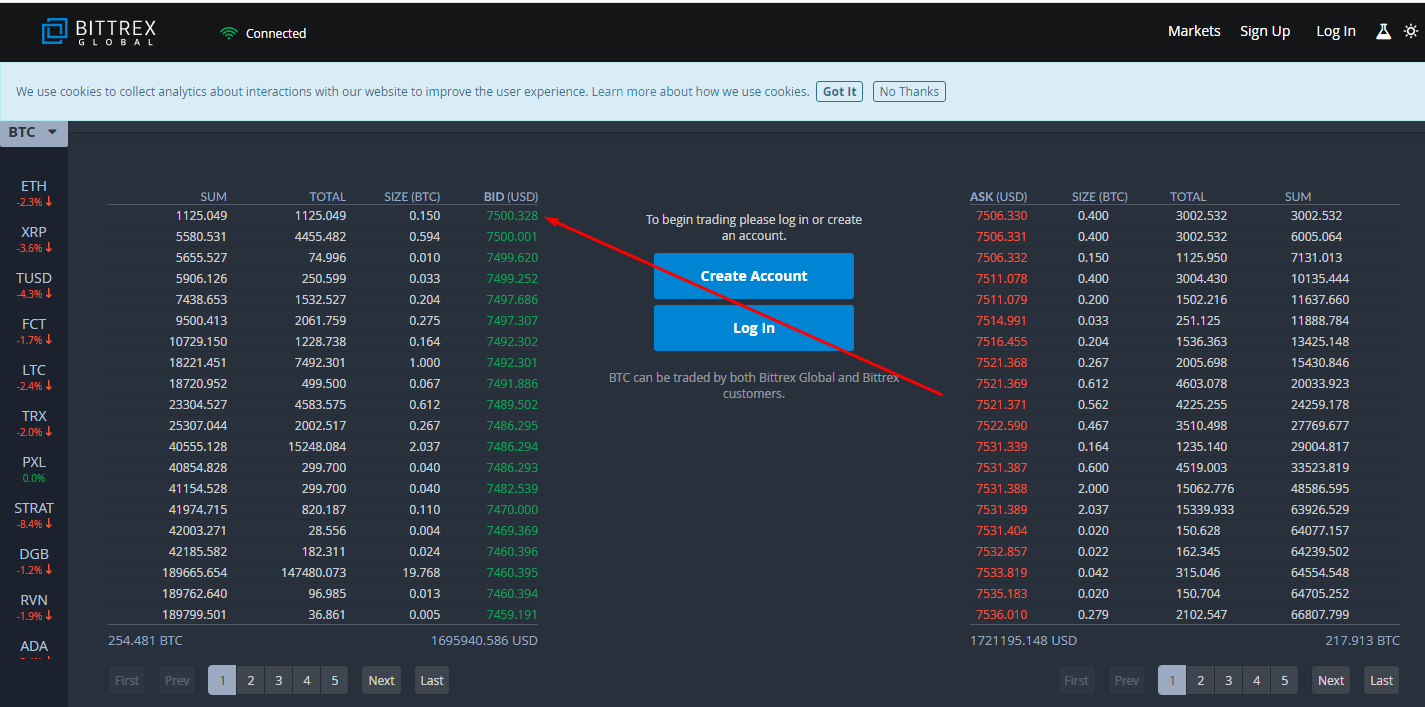Dismiss cookies with Got It
Screen dimensions: 1425x707
click(840, 91)
